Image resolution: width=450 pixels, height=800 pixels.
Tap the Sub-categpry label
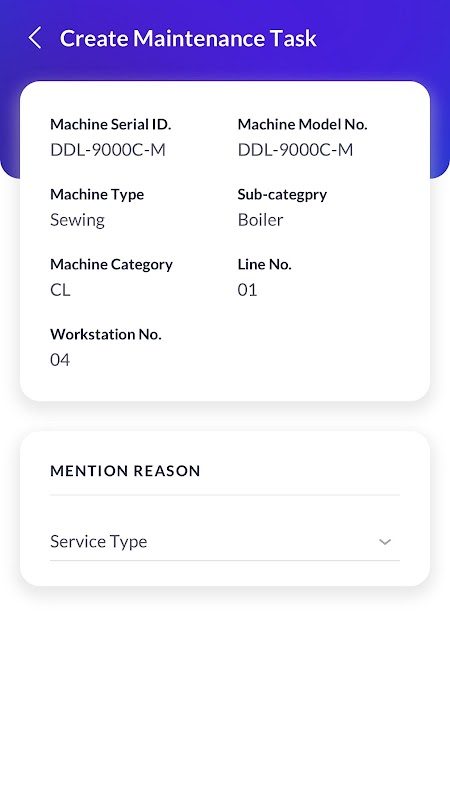point(282,195)
